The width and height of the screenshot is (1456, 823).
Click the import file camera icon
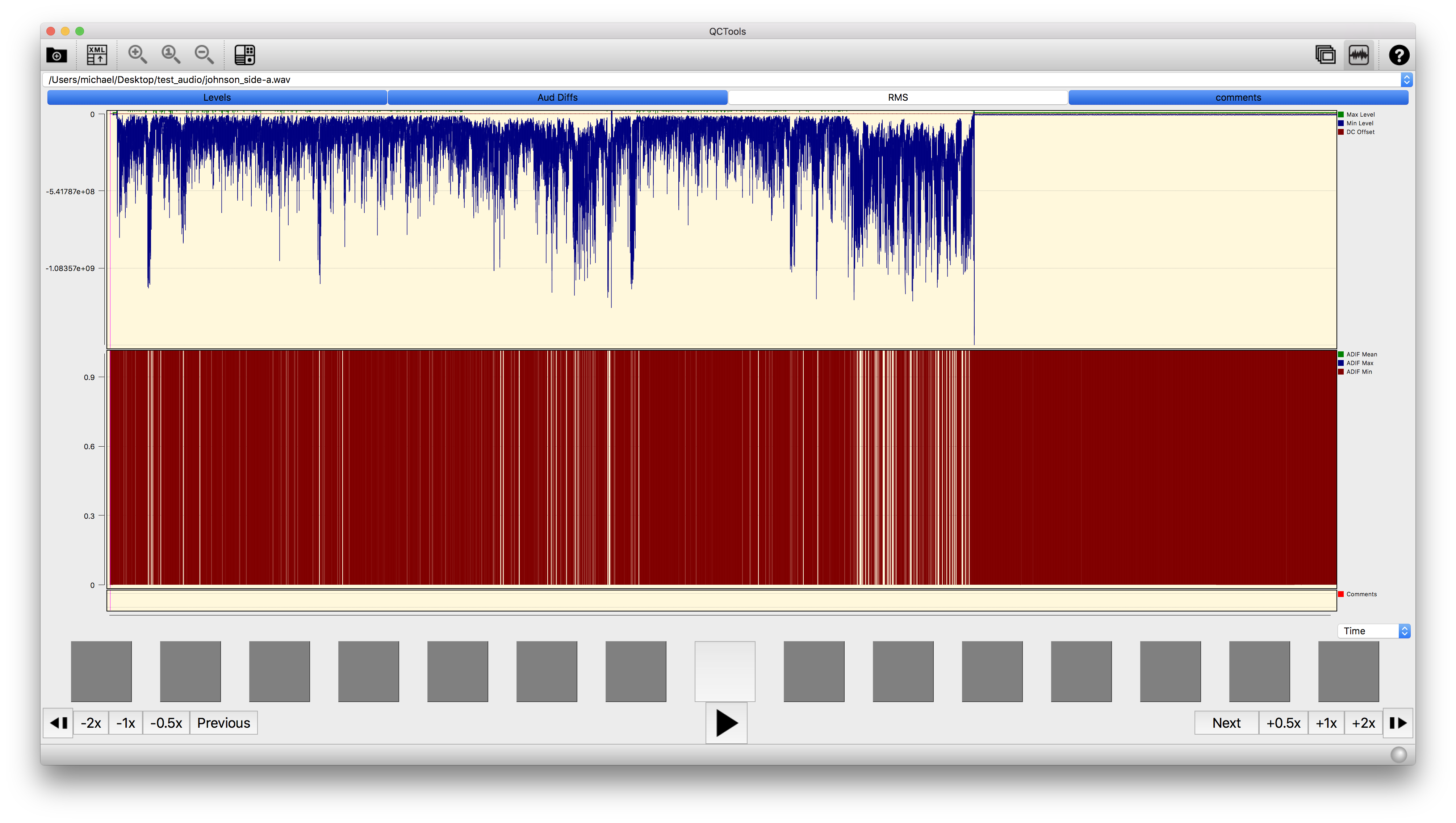tap(57, 55)
